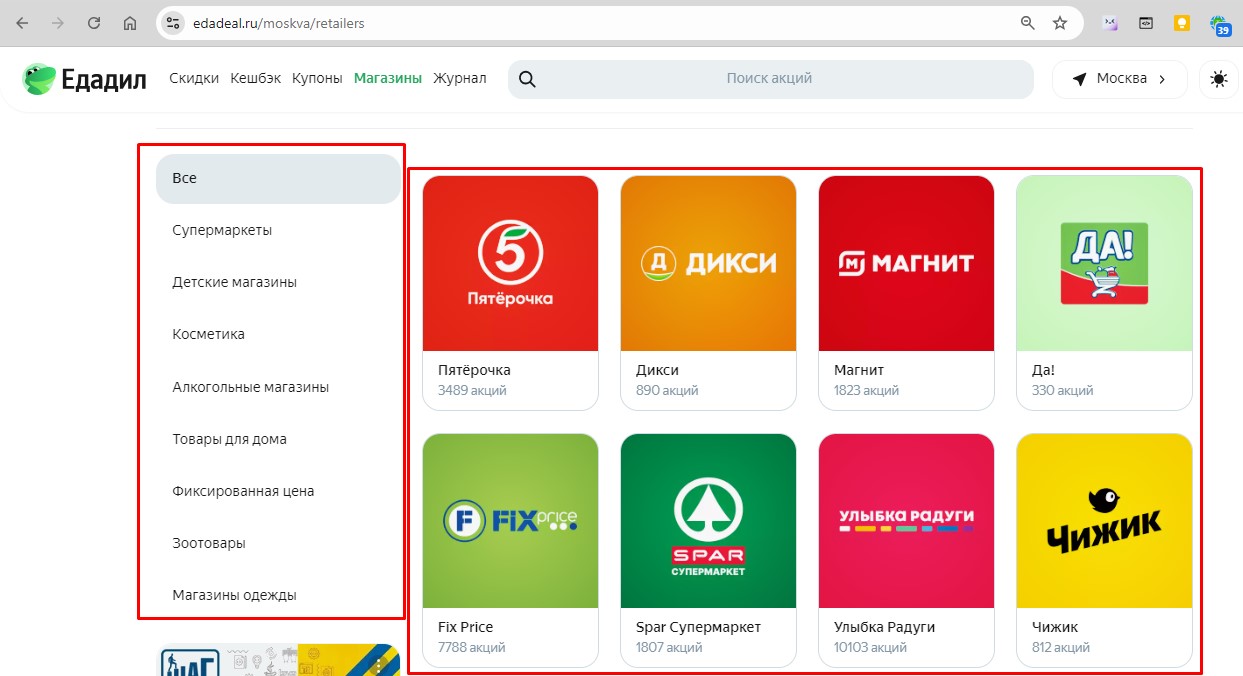This screenshot has width=1243, height=676.
Task: Go back using the browser back arrow
Action: tap(22, 23)
